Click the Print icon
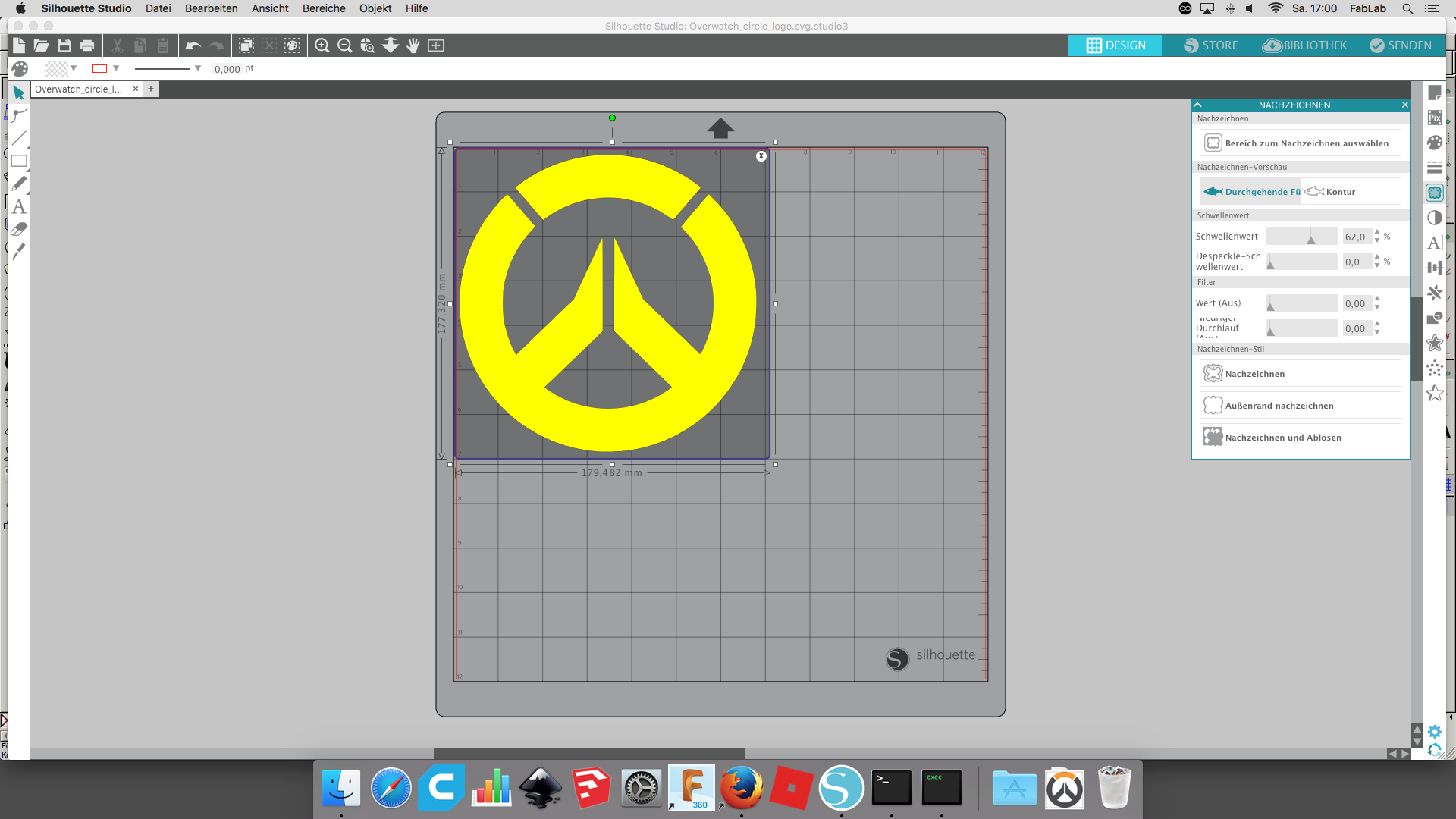The height and width of the screenshot is (819, 1456). pos(87,45)
